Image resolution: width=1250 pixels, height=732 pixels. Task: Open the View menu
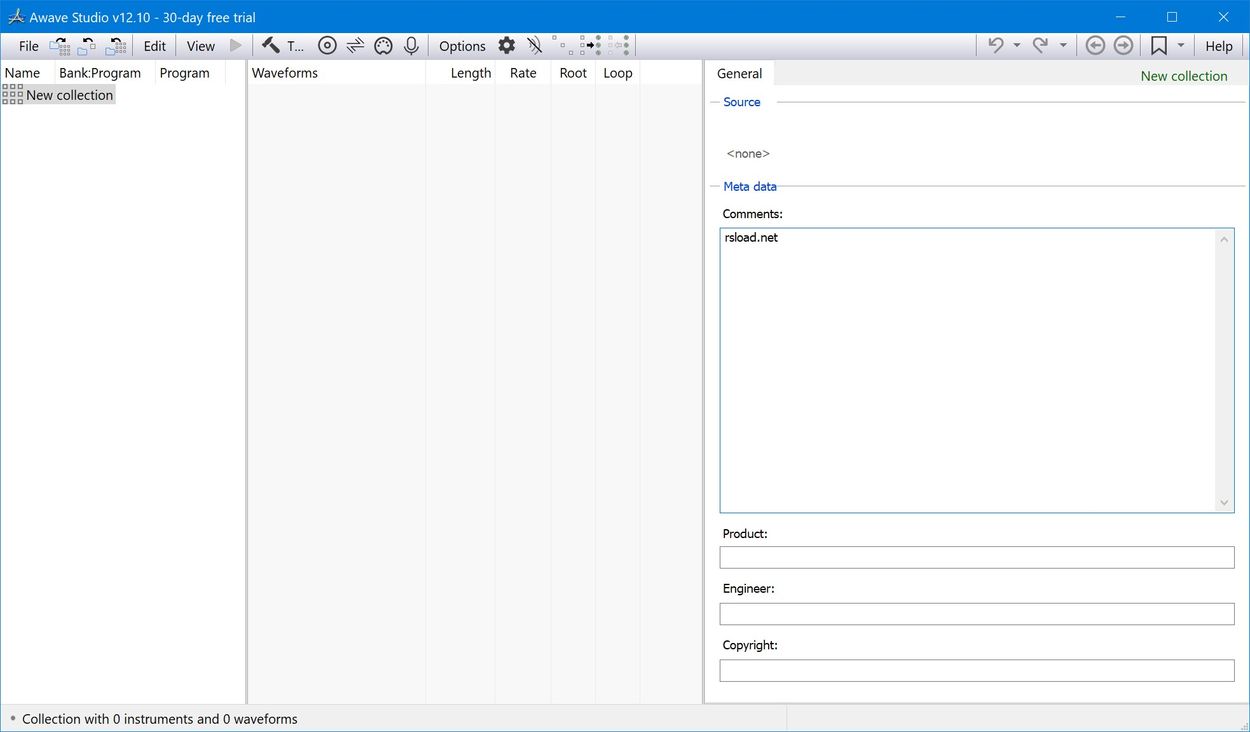tap(201, 46)
